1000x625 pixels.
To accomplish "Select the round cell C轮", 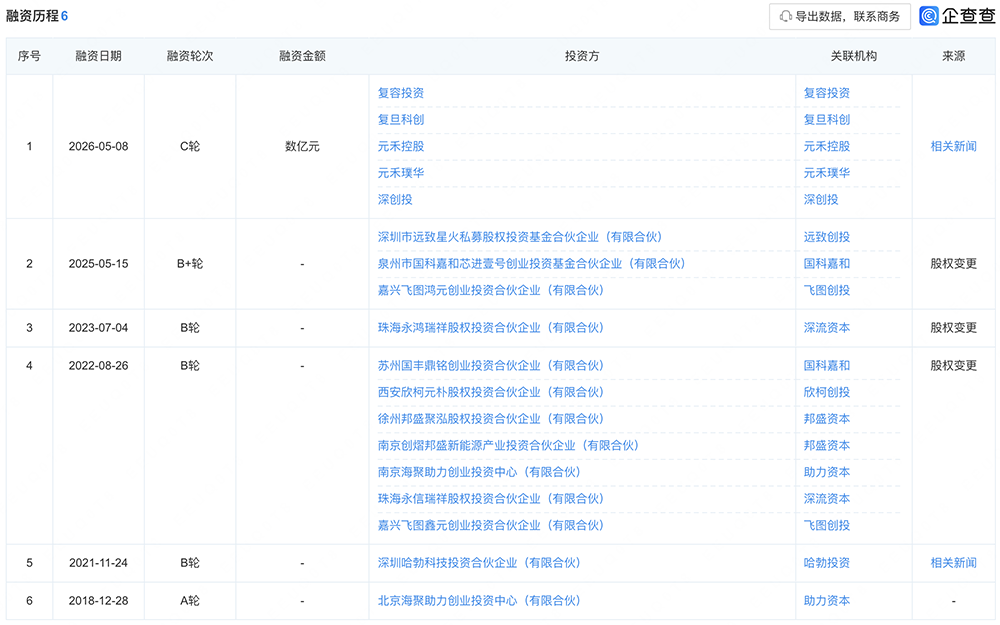I will (190, 147).
